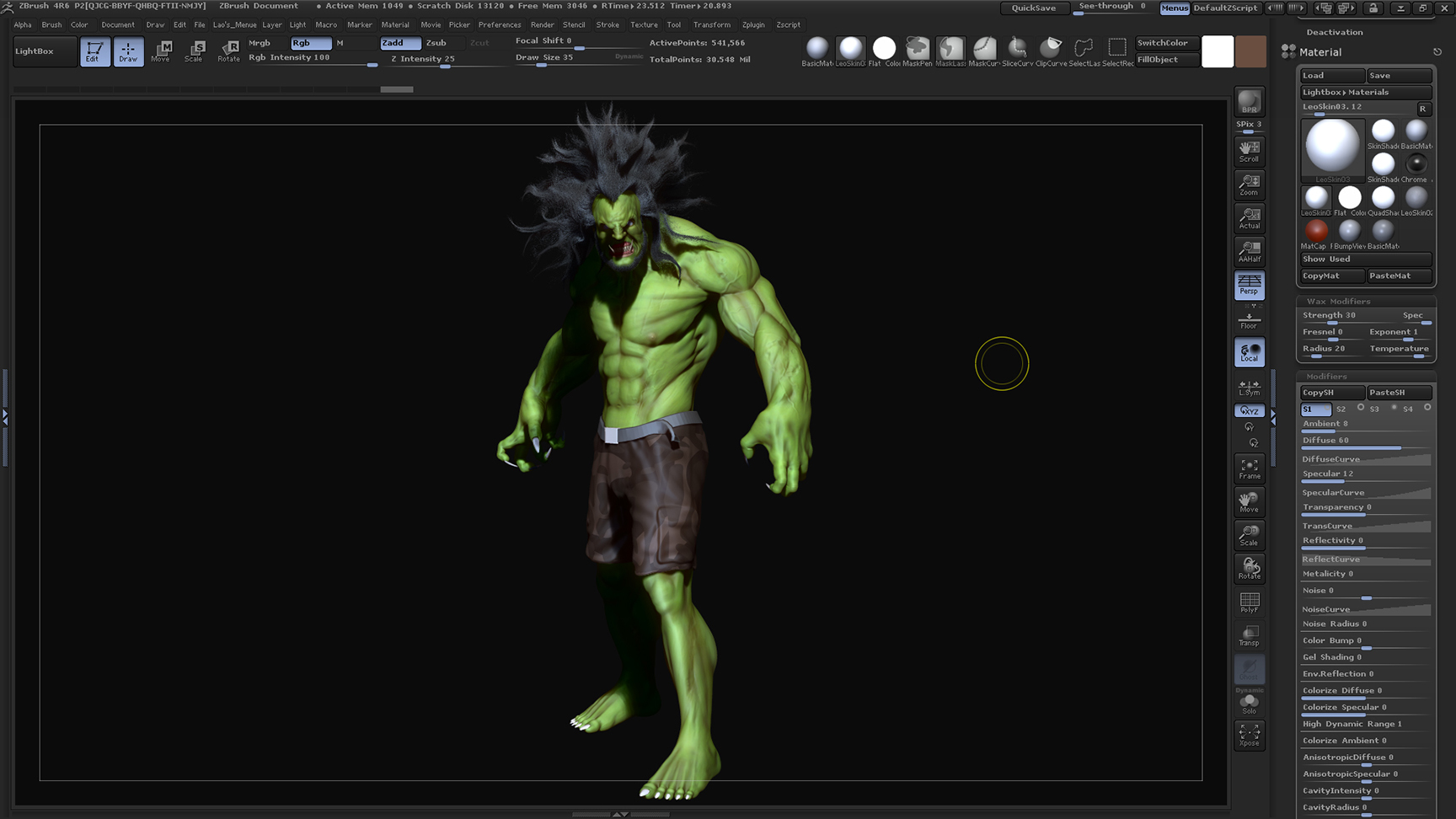This screenshot has width=1456, height=819.
Task: Pick the SliceCurve brush icon
Action: pyautogui.click(x=1017, y=51)
